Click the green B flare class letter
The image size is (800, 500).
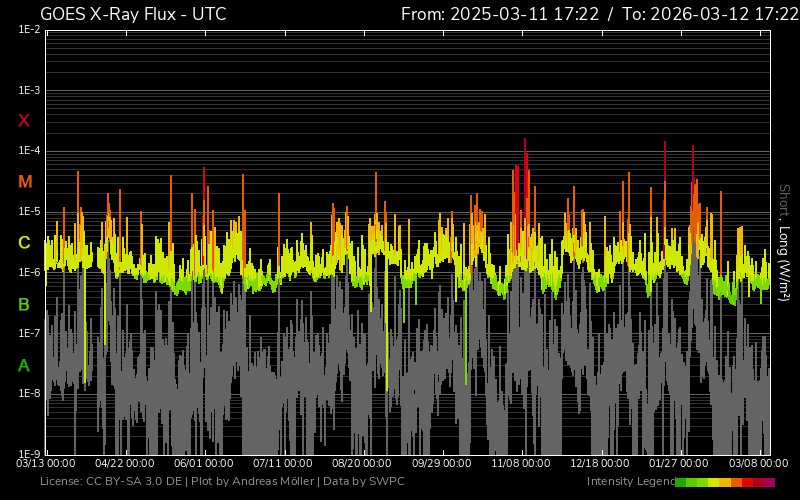coord(24,305)
